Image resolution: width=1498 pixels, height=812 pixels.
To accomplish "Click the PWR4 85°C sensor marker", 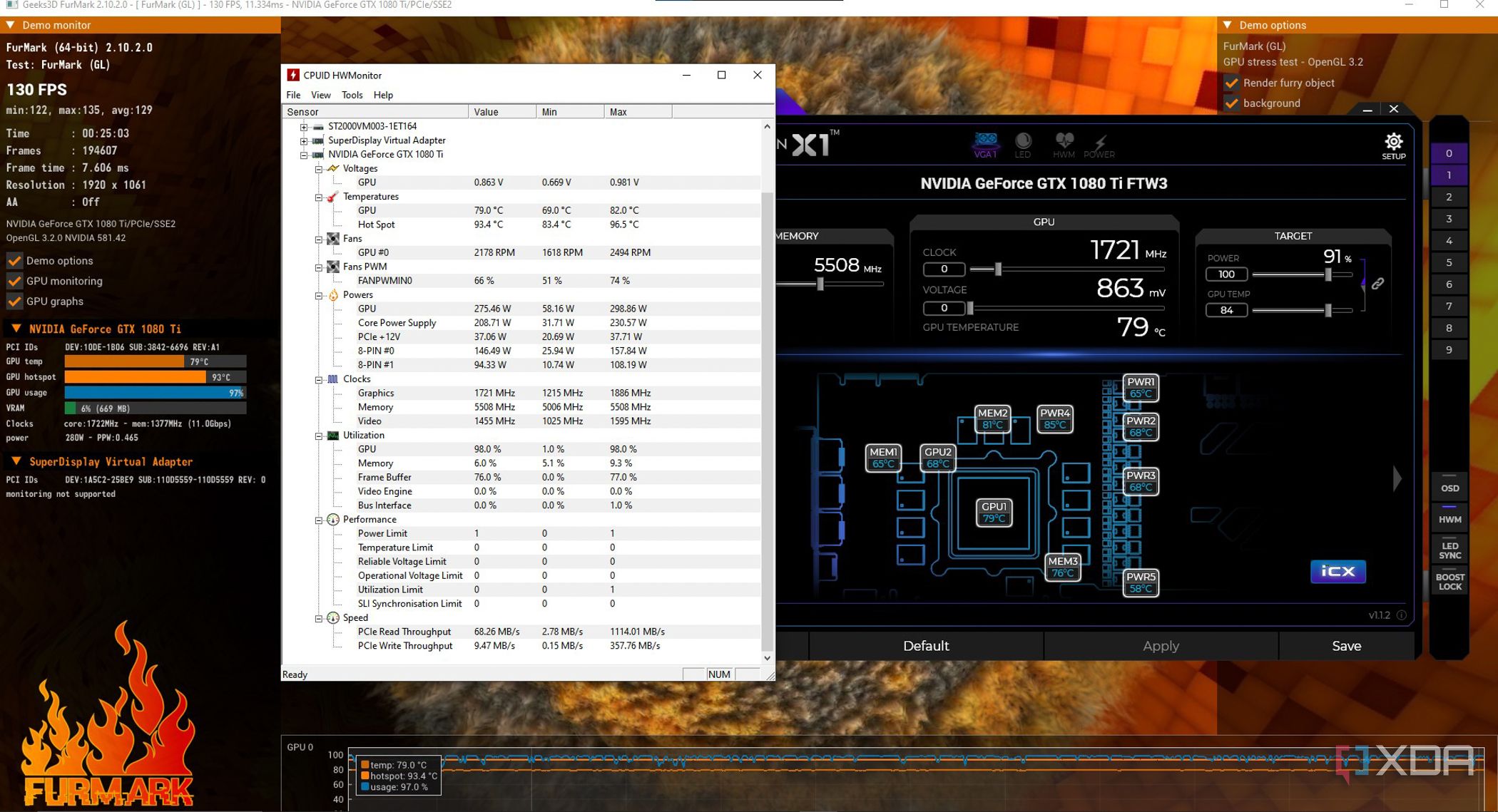I will [1055, 418].
